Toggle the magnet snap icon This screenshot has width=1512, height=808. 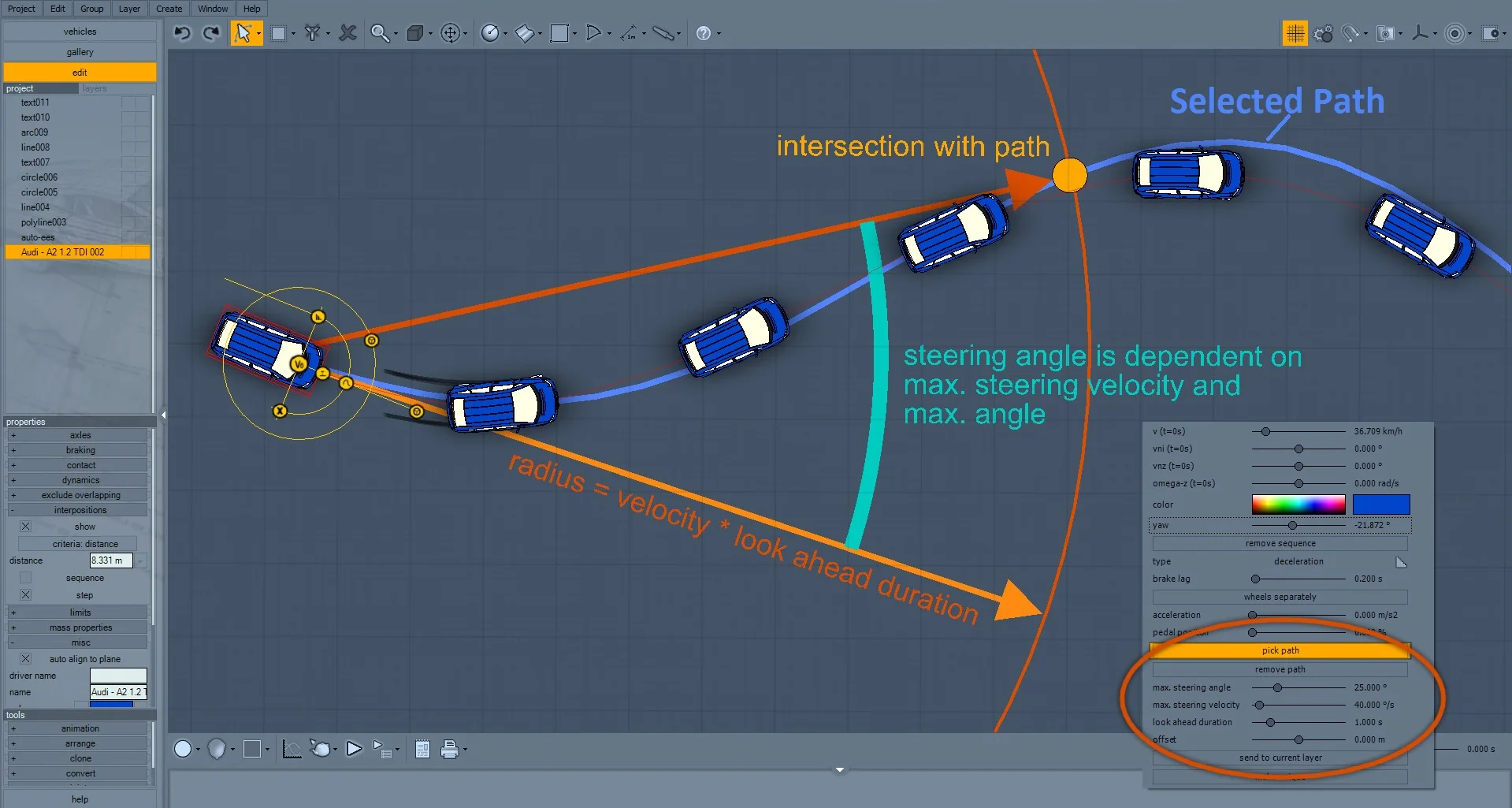(1352, 33)
